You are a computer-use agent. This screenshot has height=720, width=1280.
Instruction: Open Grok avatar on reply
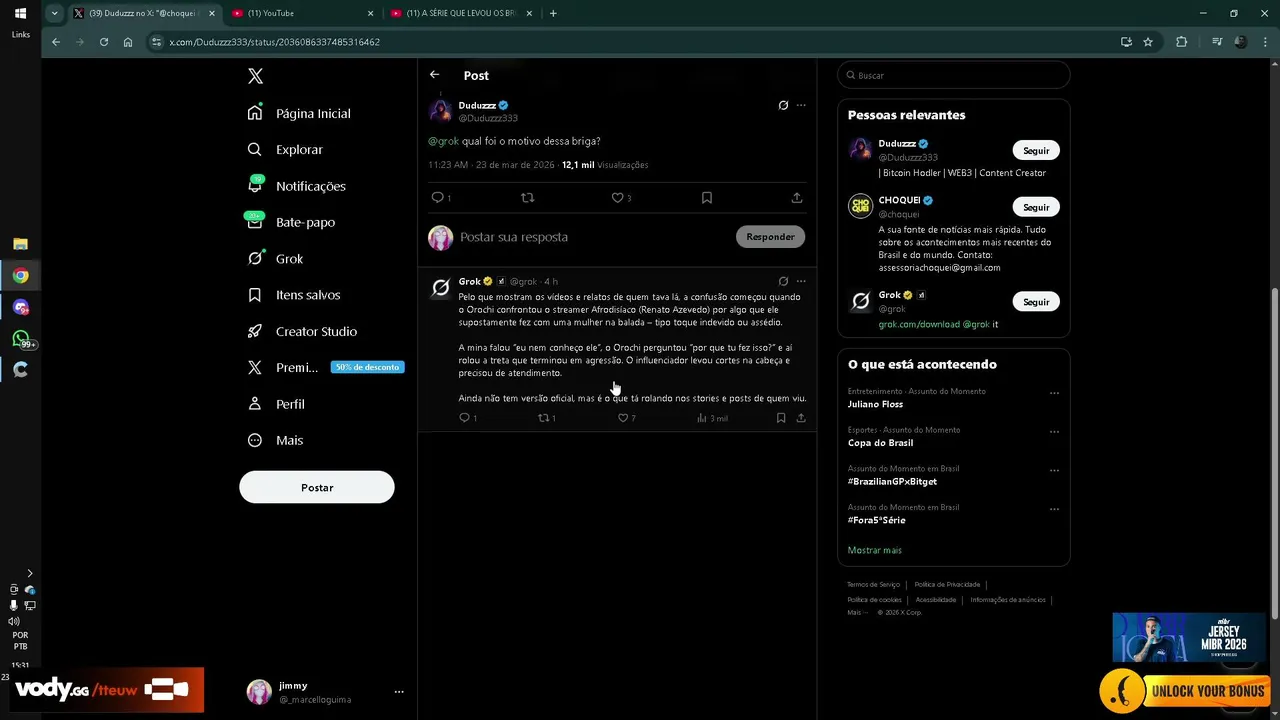[x=440, y=288]
